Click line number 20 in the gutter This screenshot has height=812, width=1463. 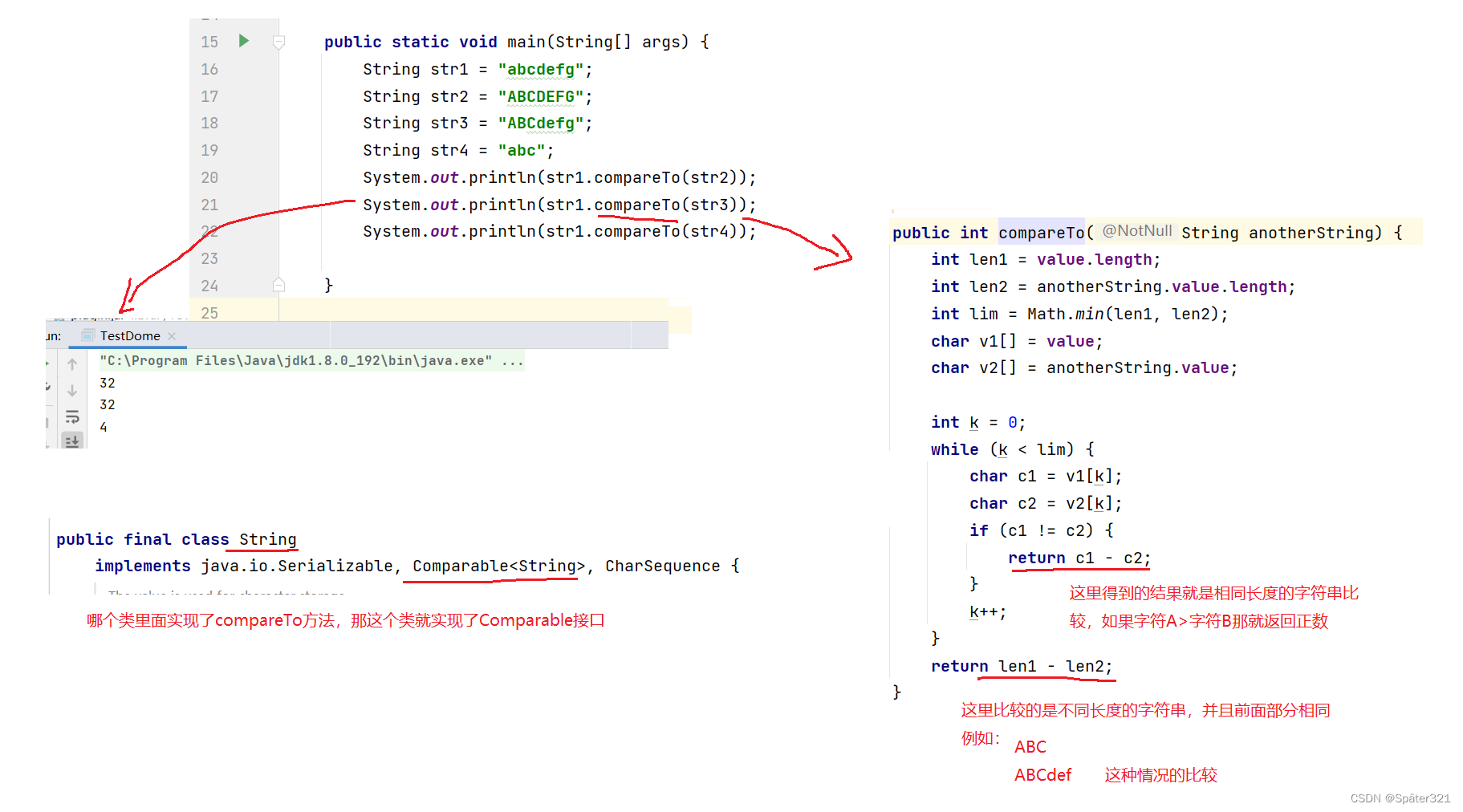tap(209, 177)
